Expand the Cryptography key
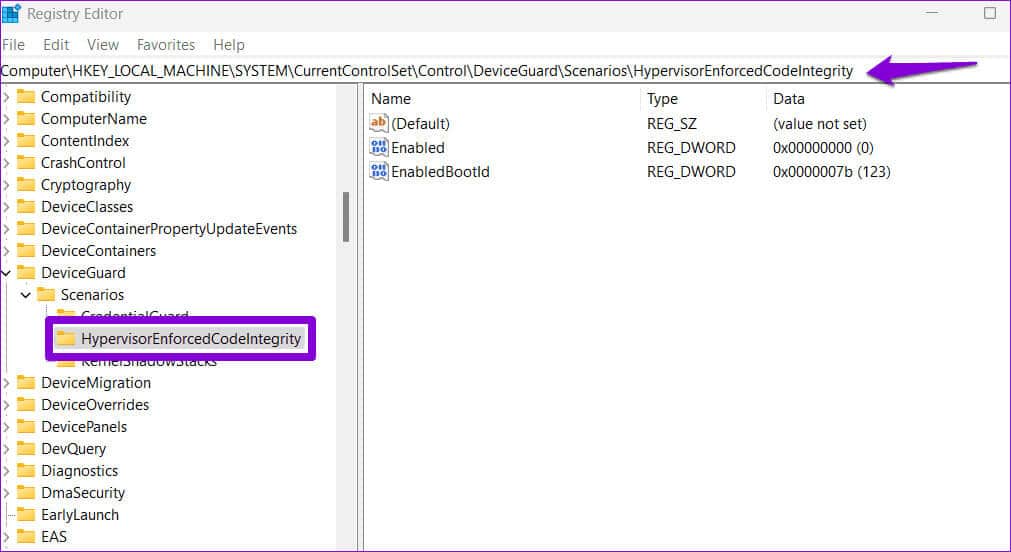The height and width of the screenshot is (552, 1011). tap(6, 185)
